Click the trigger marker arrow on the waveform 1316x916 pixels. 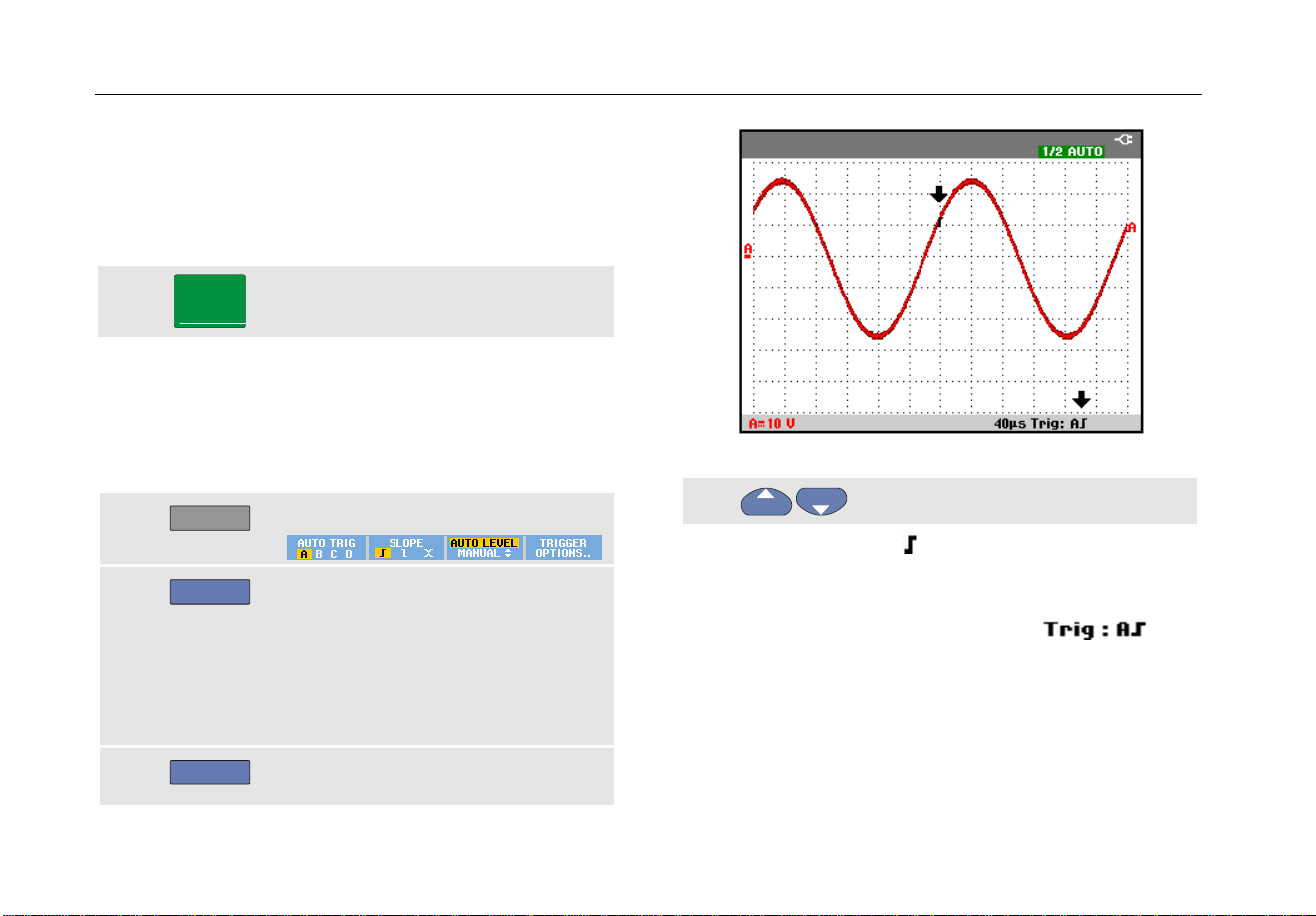pos(938,195)
